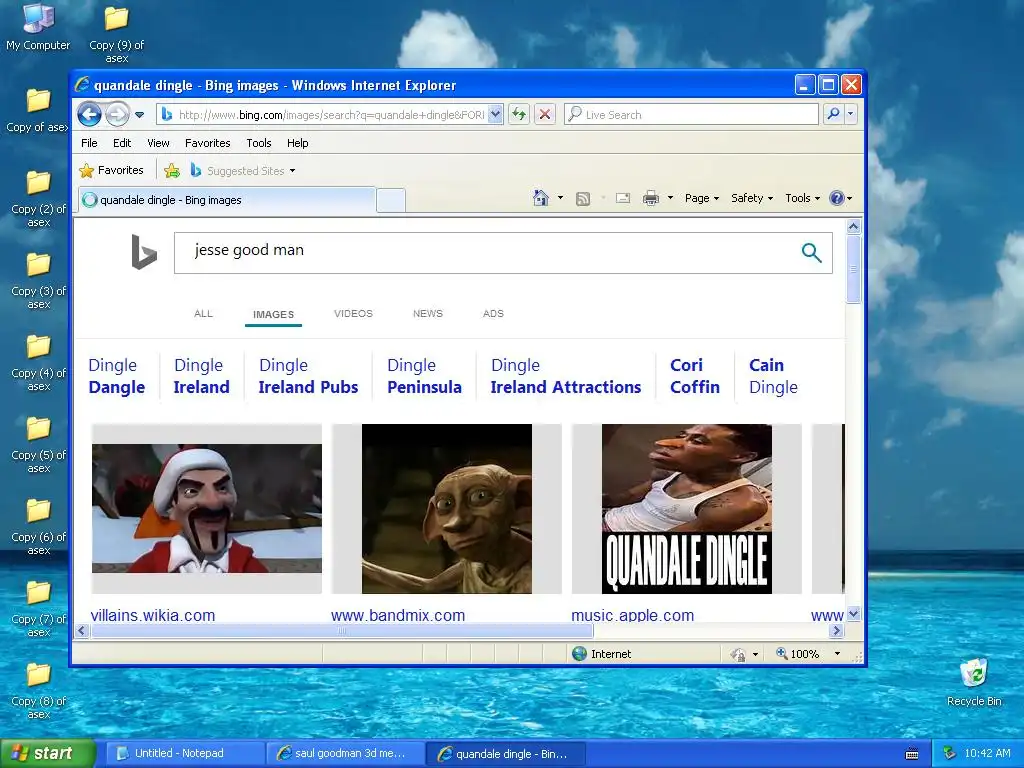1024x768 pixels.
Task: Click the Cori Coffin suggestion
Action: 694,376
